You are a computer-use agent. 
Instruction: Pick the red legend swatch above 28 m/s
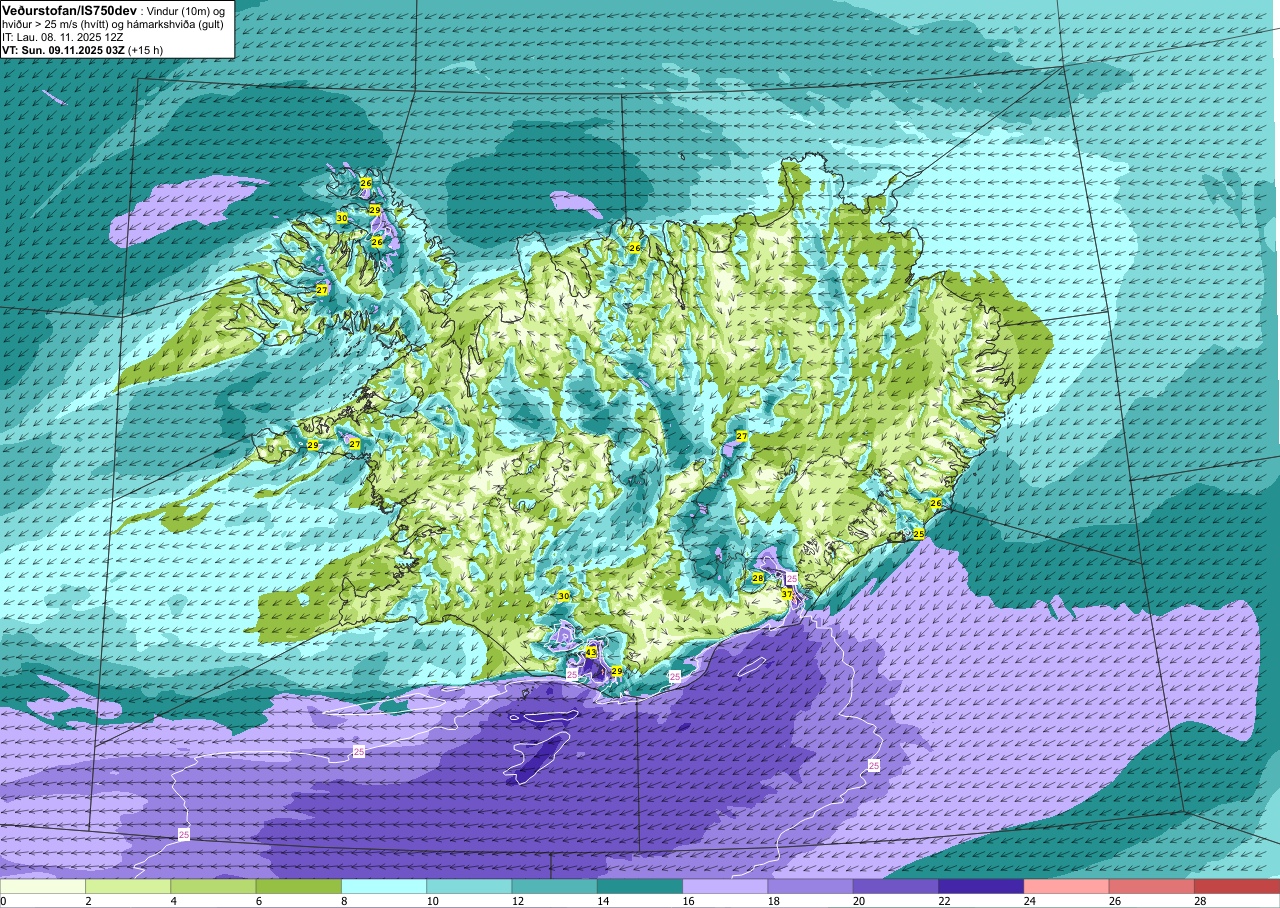point(1237,886)
